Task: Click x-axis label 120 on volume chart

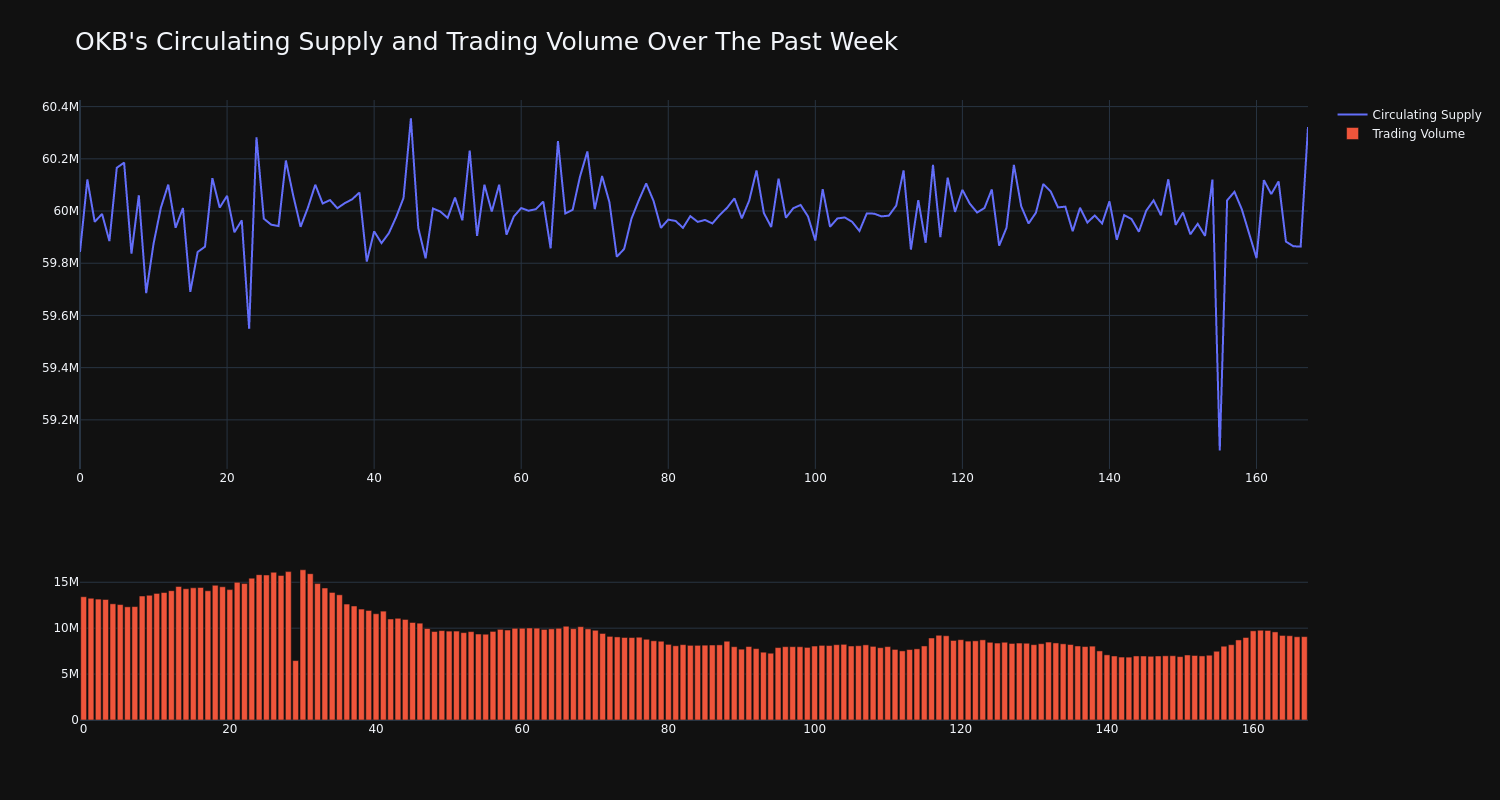Action: 961,729
